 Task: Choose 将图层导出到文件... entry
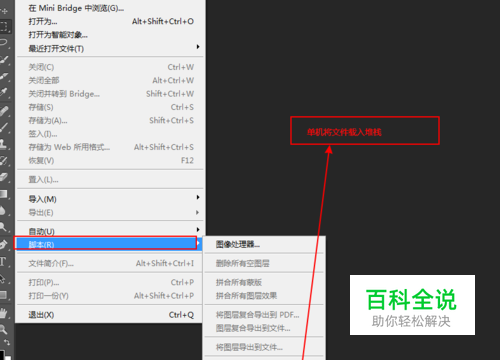(264, 347)
